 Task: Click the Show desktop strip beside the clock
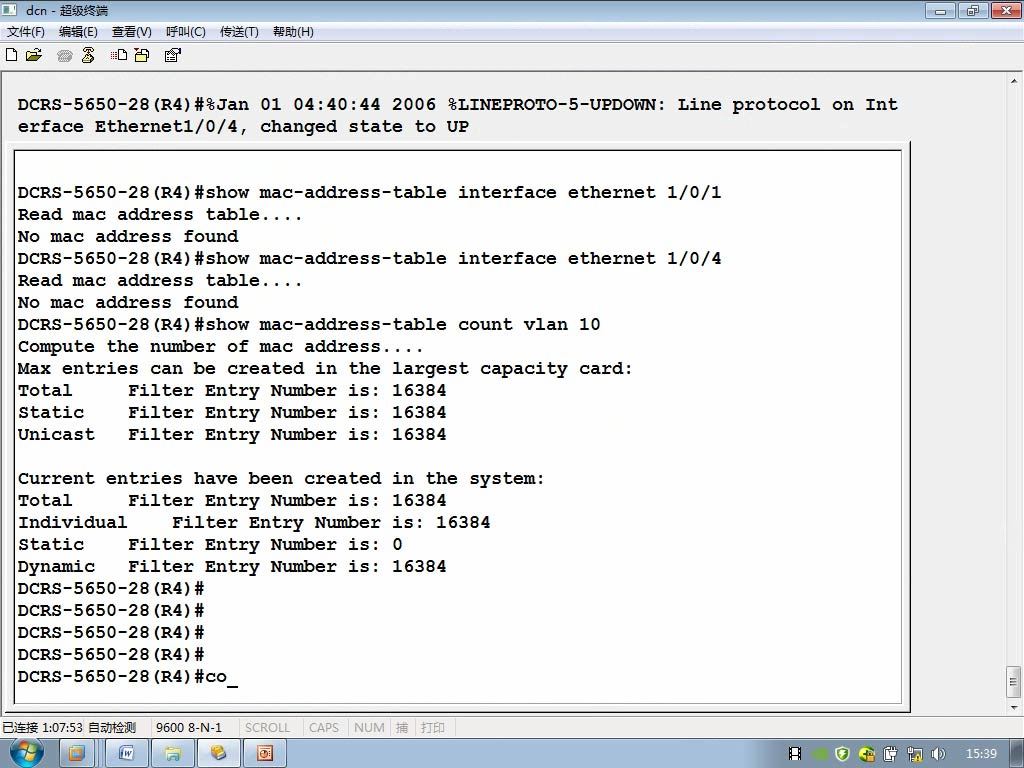click(1017, 754)
